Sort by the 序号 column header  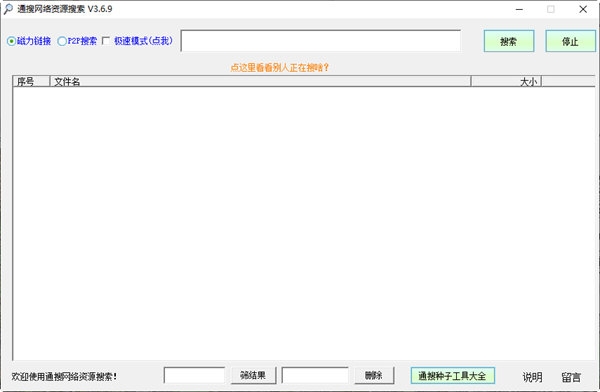(31, 81)
